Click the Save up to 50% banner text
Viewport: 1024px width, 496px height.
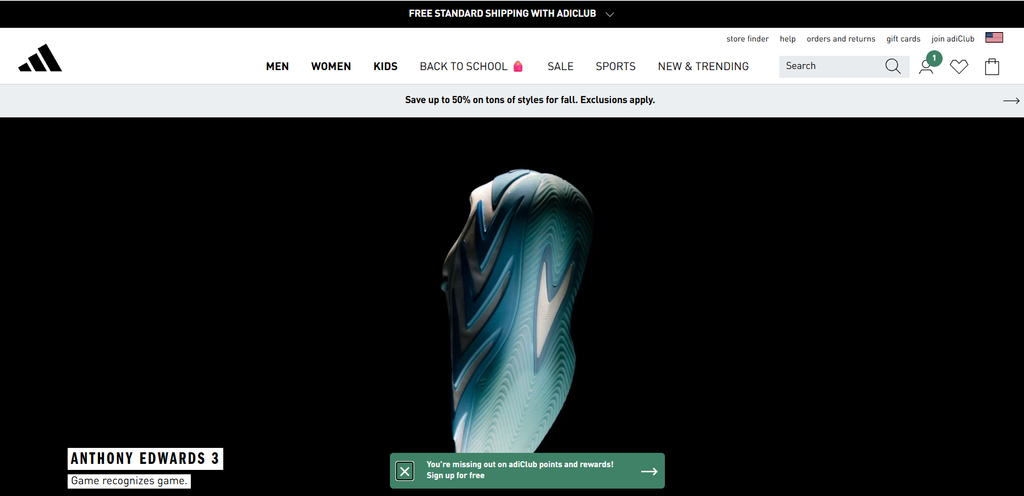(530, 100)
